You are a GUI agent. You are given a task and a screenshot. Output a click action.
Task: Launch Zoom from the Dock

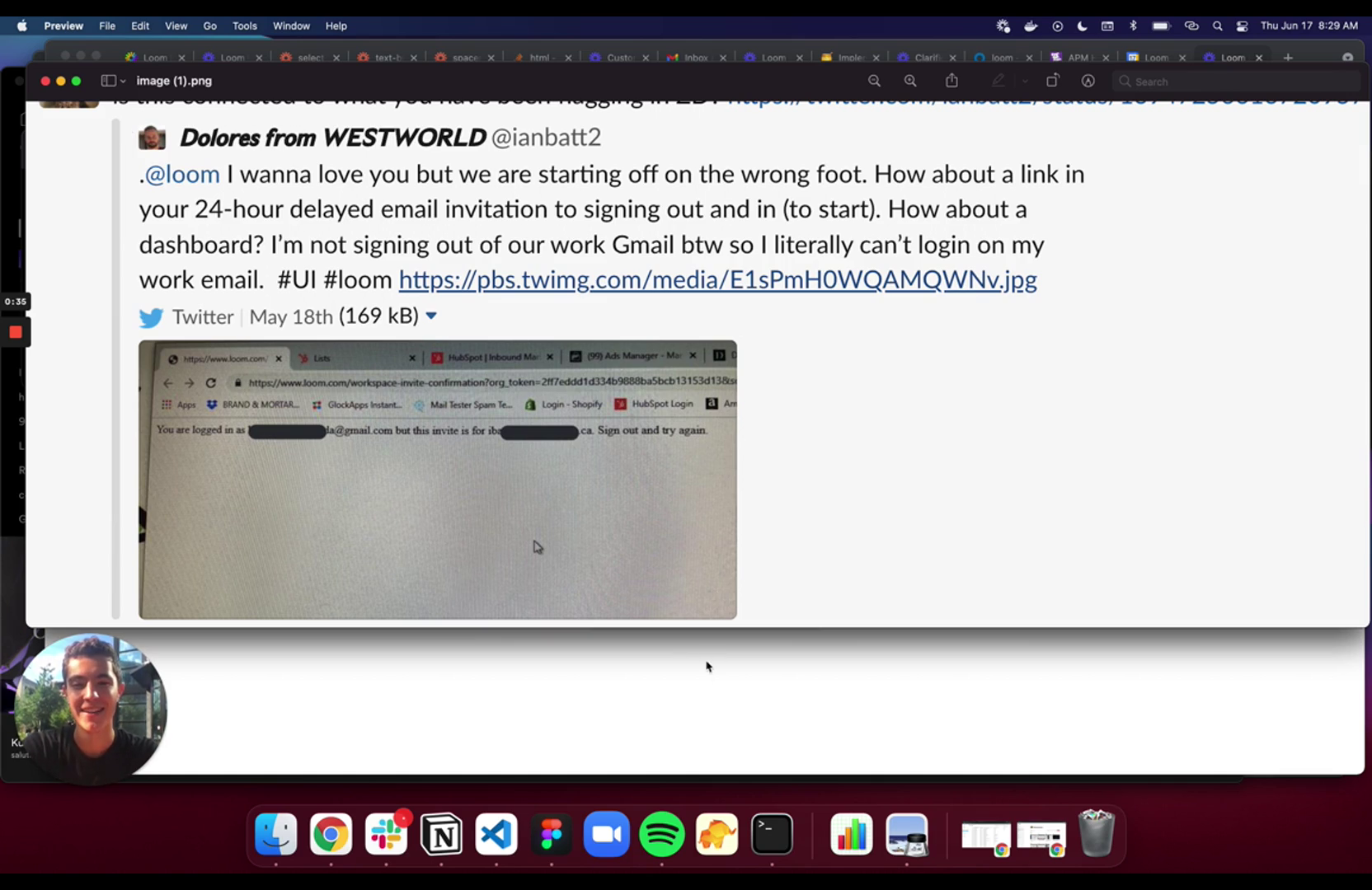point(607,835)
